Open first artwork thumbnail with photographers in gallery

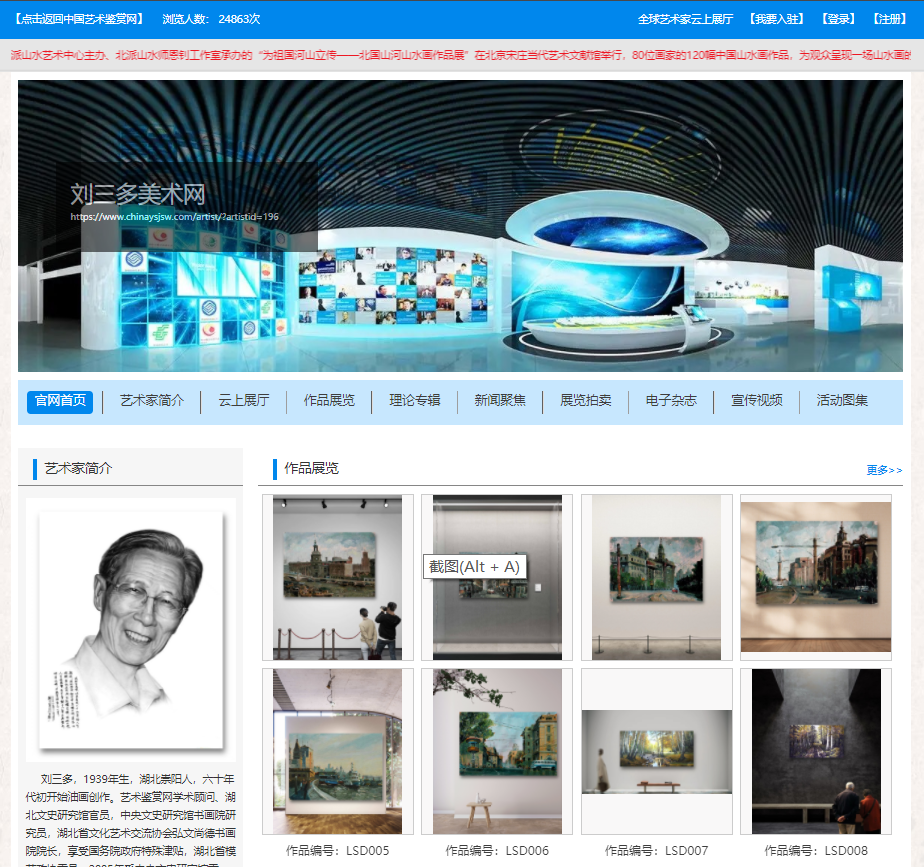[x=338, y=577]
